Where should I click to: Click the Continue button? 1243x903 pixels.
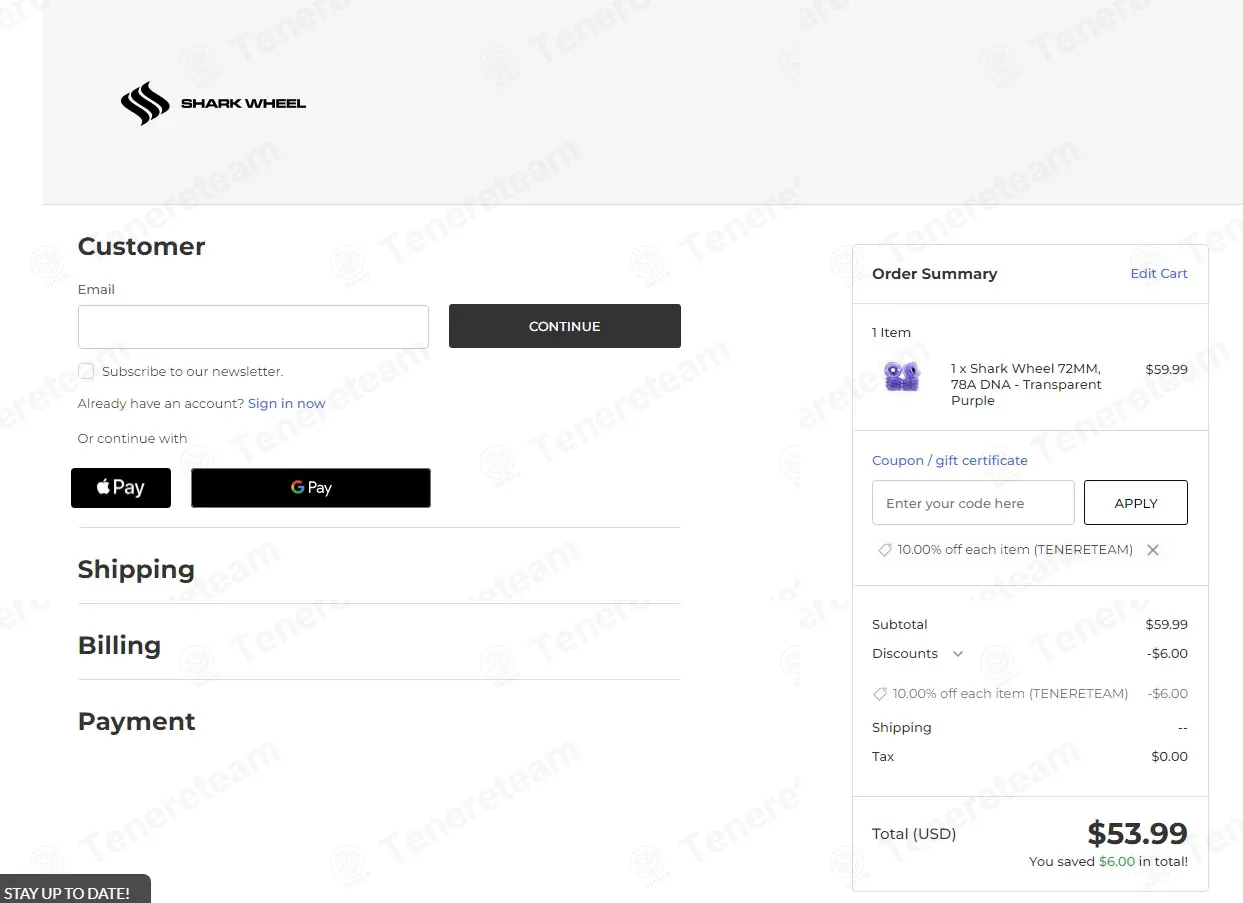pos(565,326)
